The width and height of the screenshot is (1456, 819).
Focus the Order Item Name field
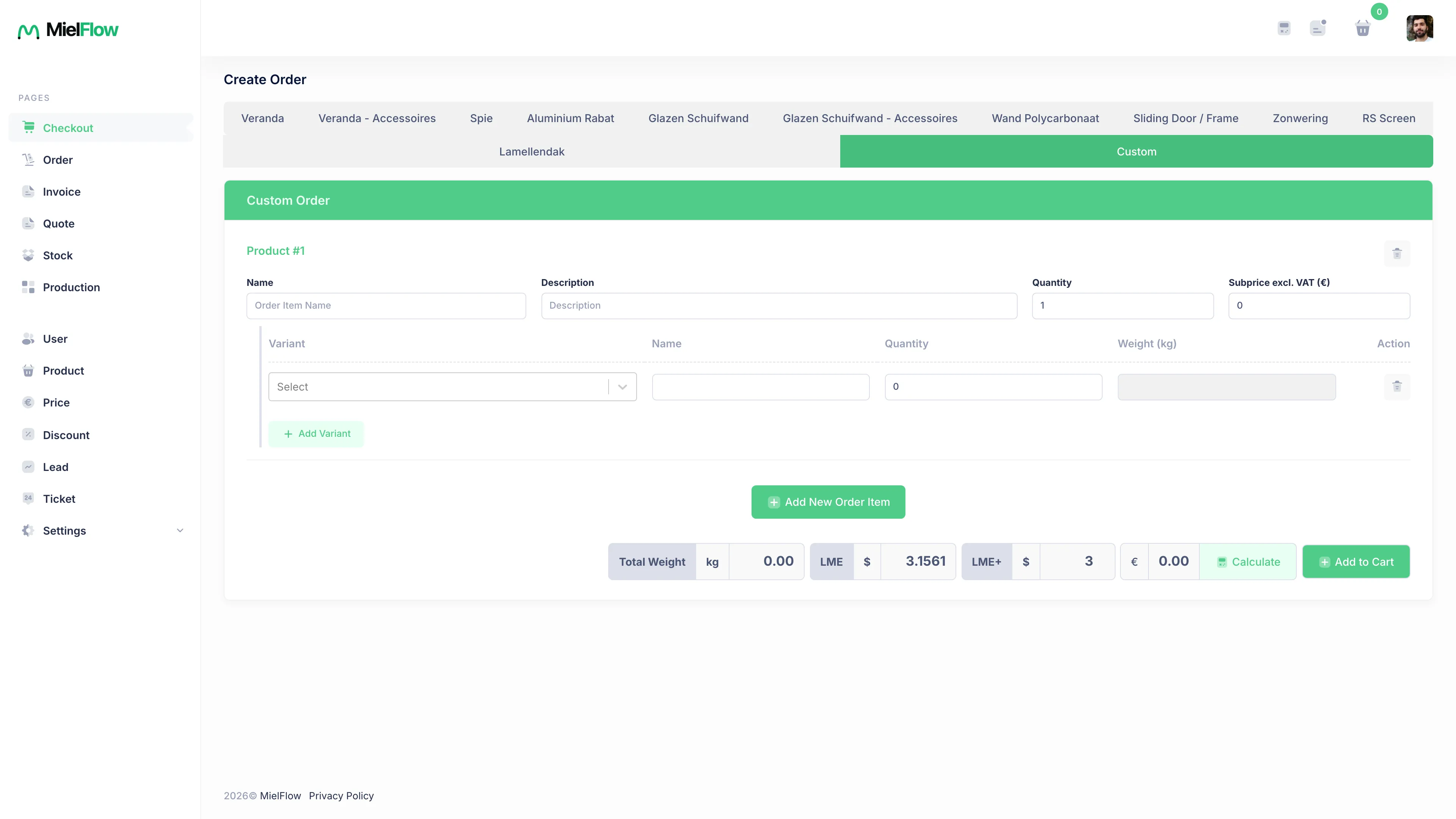tap(386, 306)
